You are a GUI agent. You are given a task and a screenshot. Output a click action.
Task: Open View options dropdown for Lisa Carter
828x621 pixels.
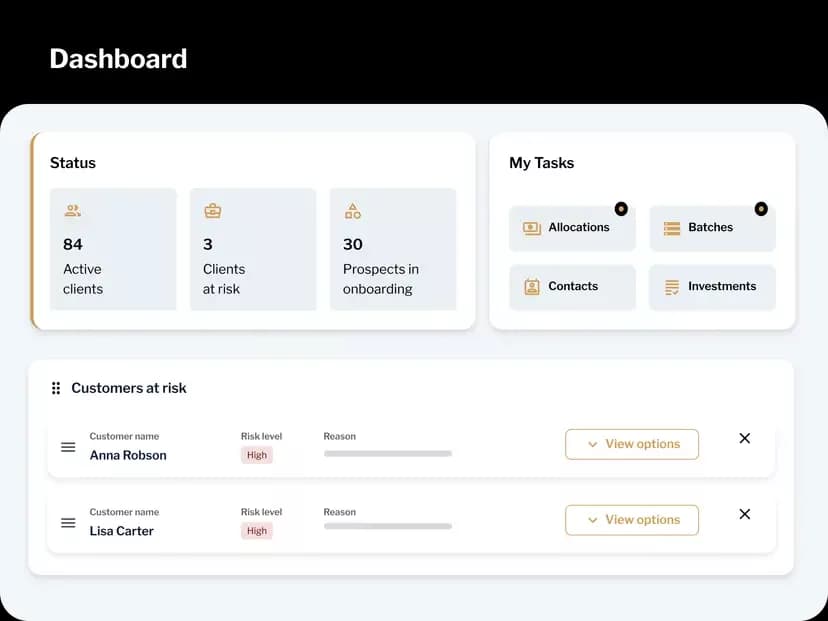coord(632,520)
